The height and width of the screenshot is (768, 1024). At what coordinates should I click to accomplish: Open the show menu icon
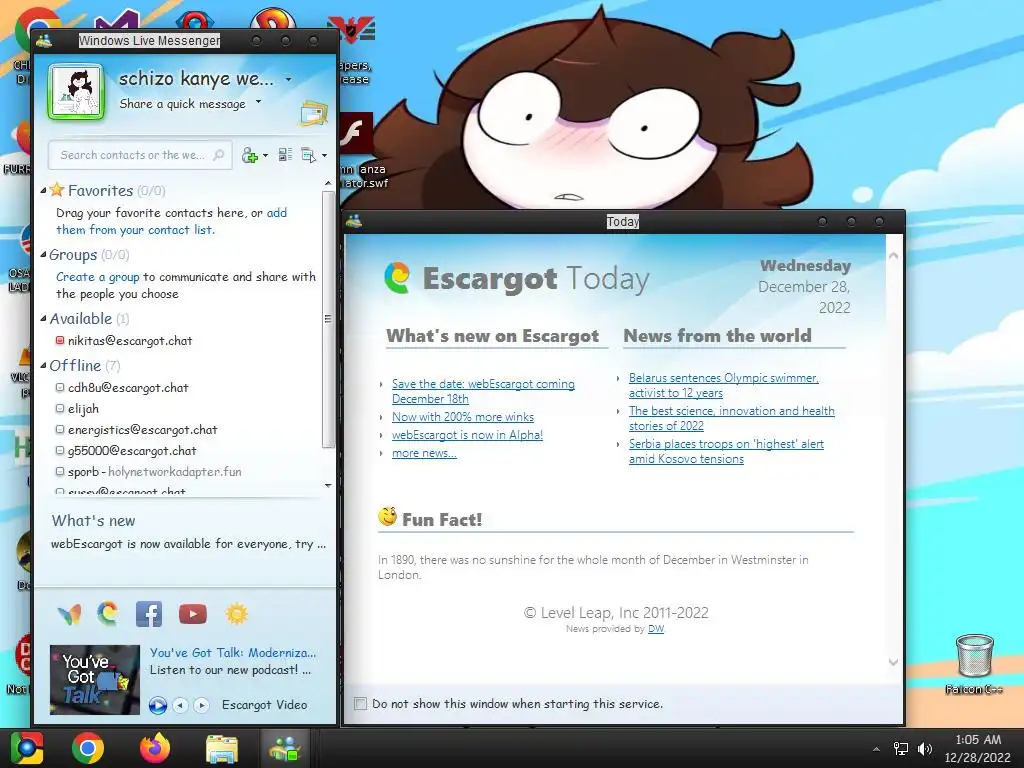click(x=308, y=155)
